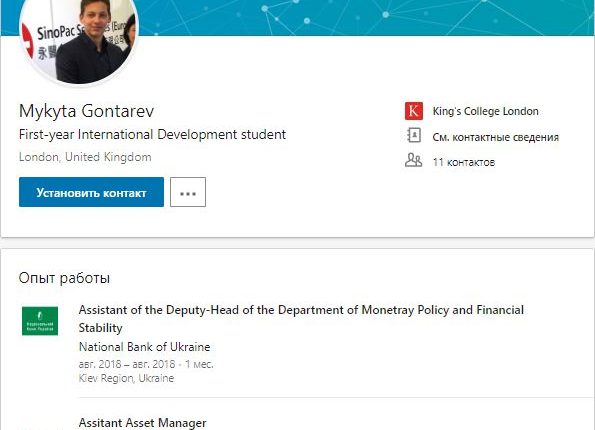Open the Assistant of the Deputy-Head position title
The height and width of the screenshot is (430, 595).
tap(301, 319)
